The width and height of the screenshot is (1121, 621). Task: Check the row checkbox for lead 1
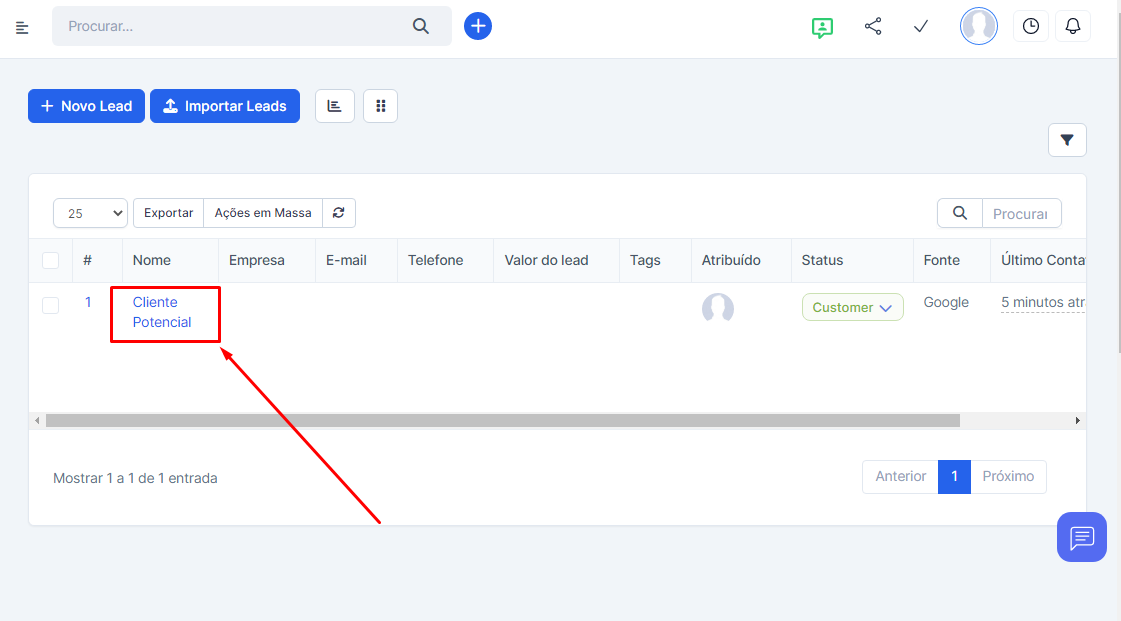50,306
